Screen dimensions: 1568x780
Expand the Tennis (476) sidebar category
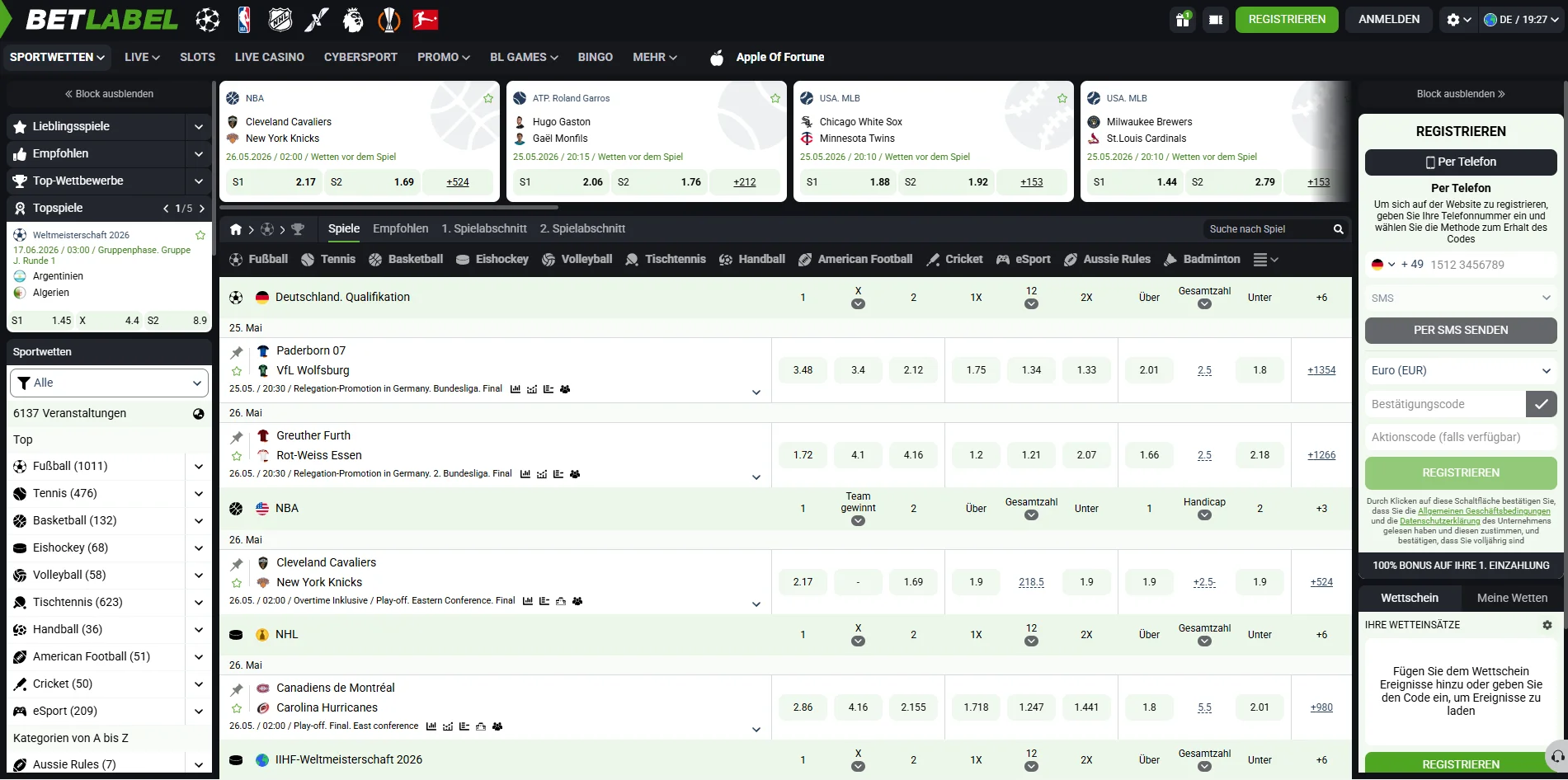[199, 494]
